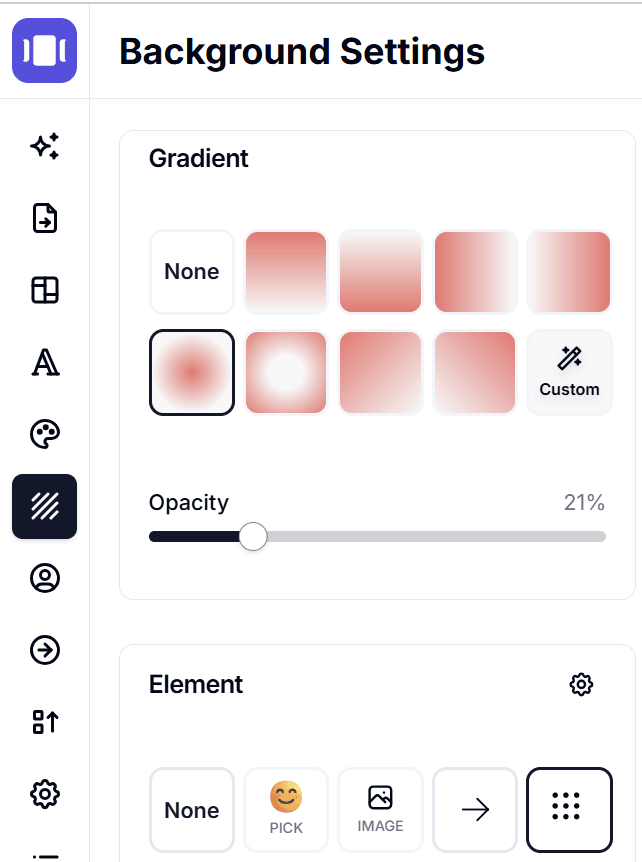642x862 pixels.
Task: Click the app logo in the corner
Action: click(x=44, y=50)
